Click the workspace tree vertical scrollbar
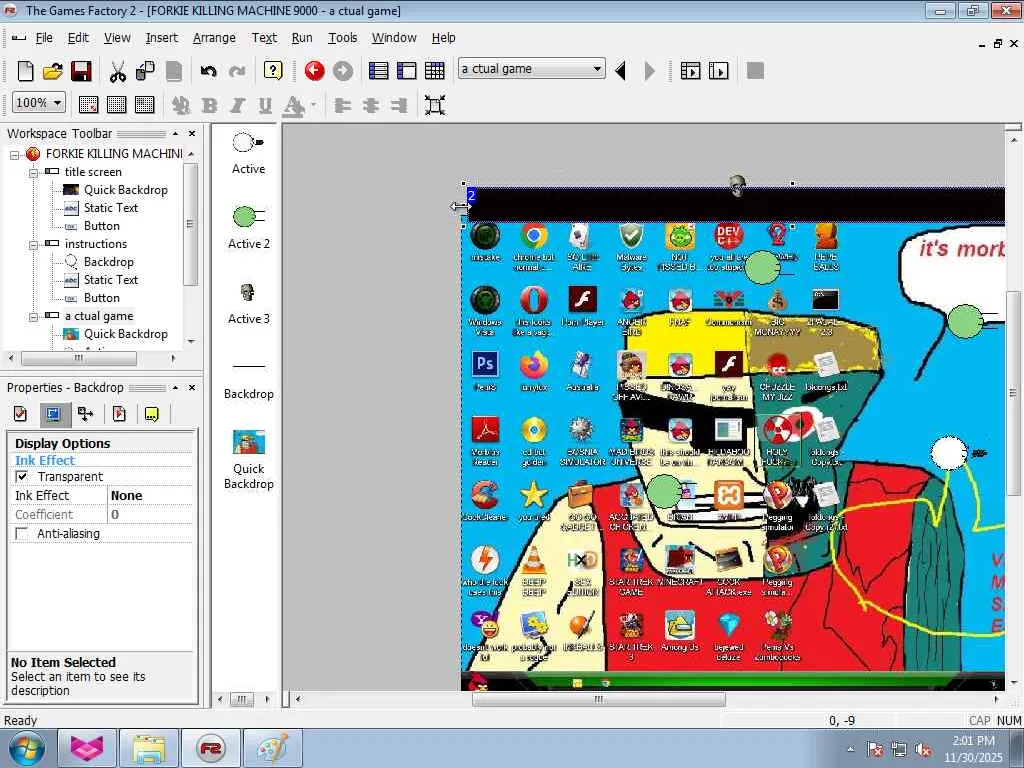This screenshot has width=1024, height=768. pyautogui.click(x=190, y=223)
